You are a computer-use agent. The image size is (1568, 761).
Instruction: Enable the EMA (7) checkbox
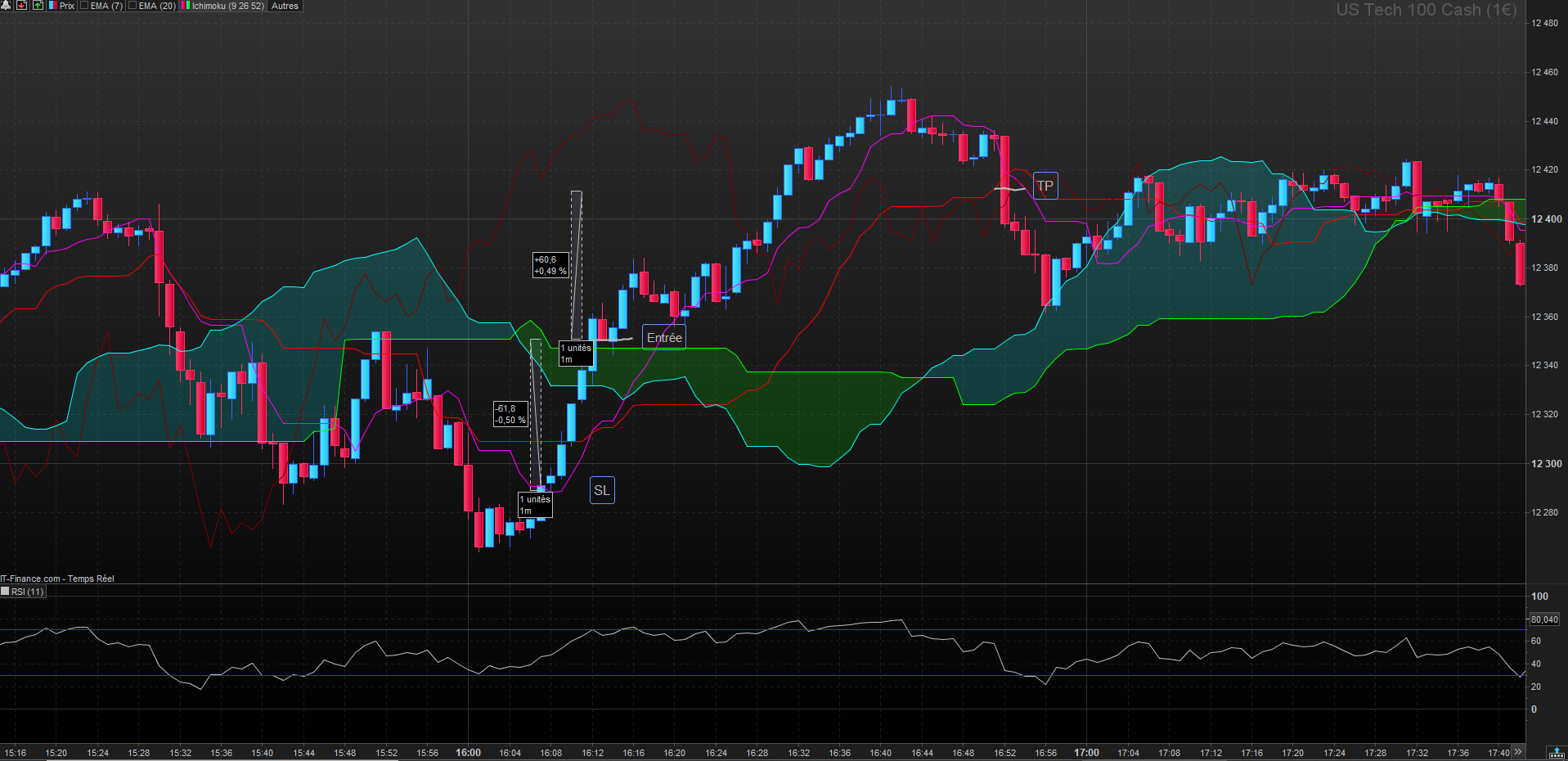[84, 5]
